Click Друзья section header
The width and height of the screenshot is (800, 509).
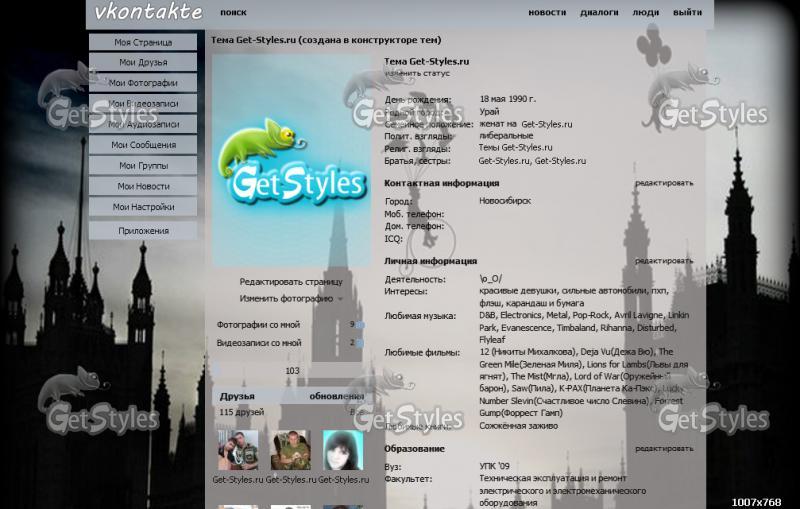[237, 396]
